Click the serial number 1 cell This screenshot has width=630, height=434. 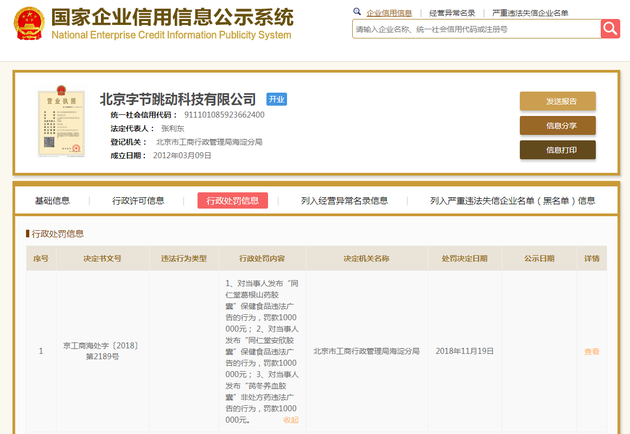[41, 351]
